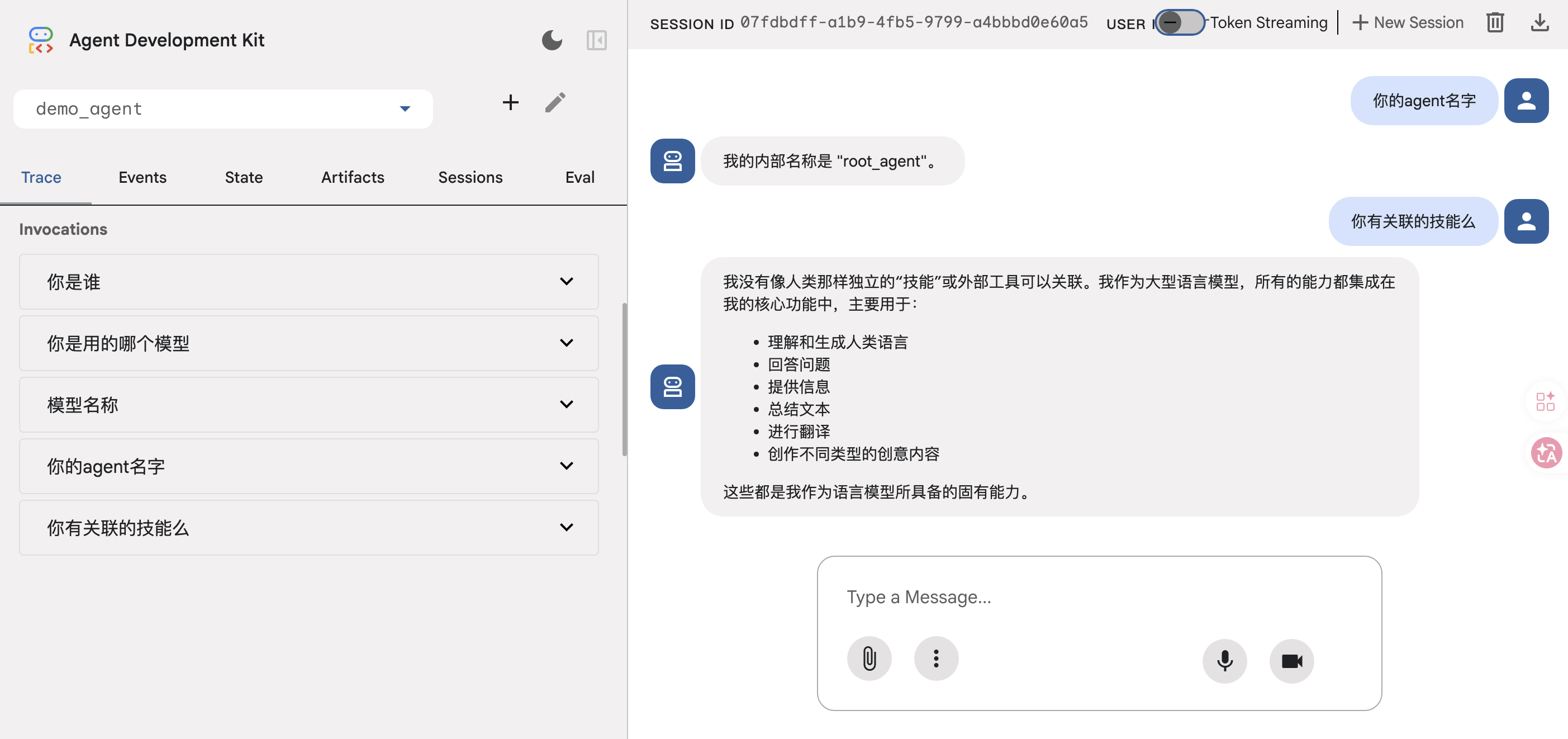
Task: Toggle dark mode moon icon
Action: [552, 40]
